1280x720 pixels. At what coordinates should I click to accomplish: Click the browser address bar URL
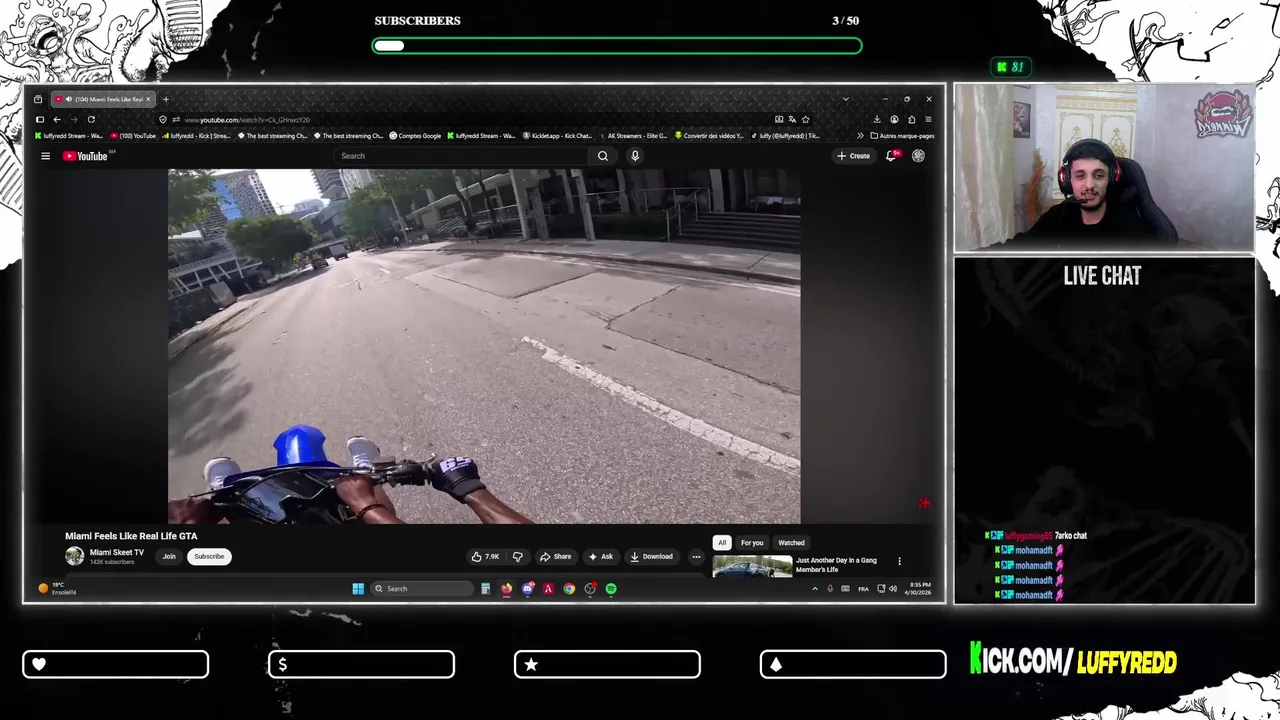[247, 120]
